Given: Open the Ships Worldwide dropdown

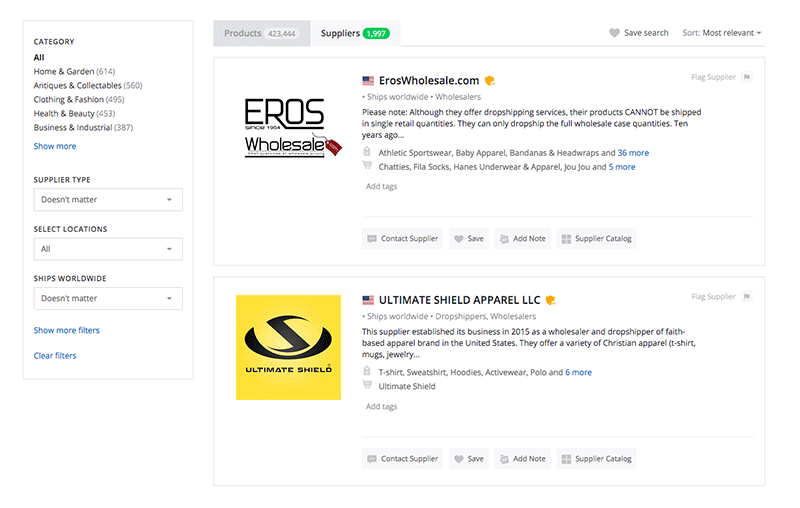Looking at the screenshot, I should [108, 298].
